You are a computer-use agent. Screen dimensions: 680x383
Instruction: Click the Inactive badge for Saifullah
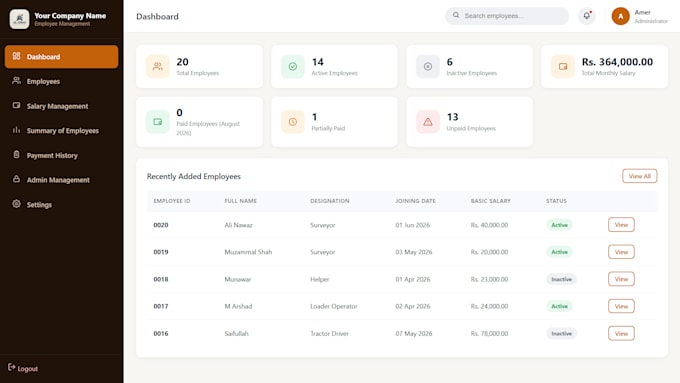point(562,334)
